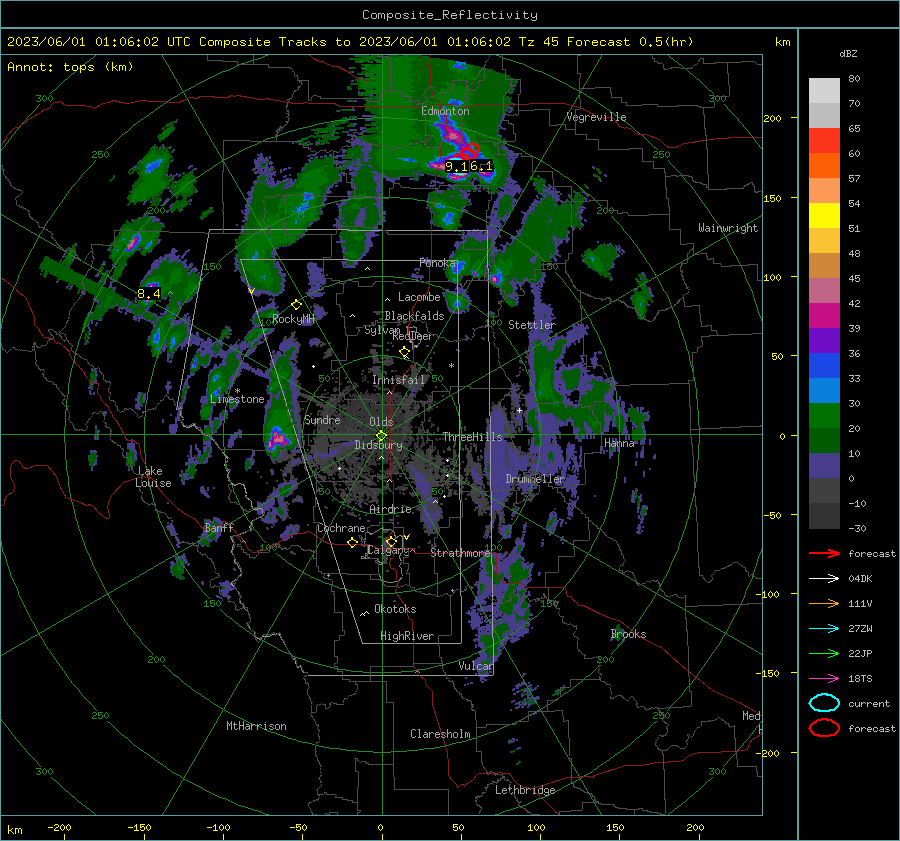Select the 6.1 storm top label
Image resolution: width=900 pixels, height=841 pixels.
point(481,166)
